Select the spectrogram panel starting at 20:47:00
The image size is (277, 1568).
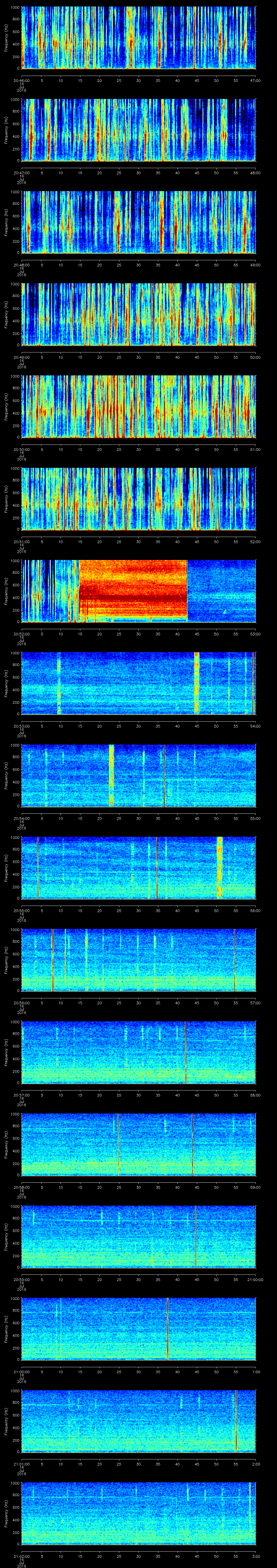click(x=139, y=130)
